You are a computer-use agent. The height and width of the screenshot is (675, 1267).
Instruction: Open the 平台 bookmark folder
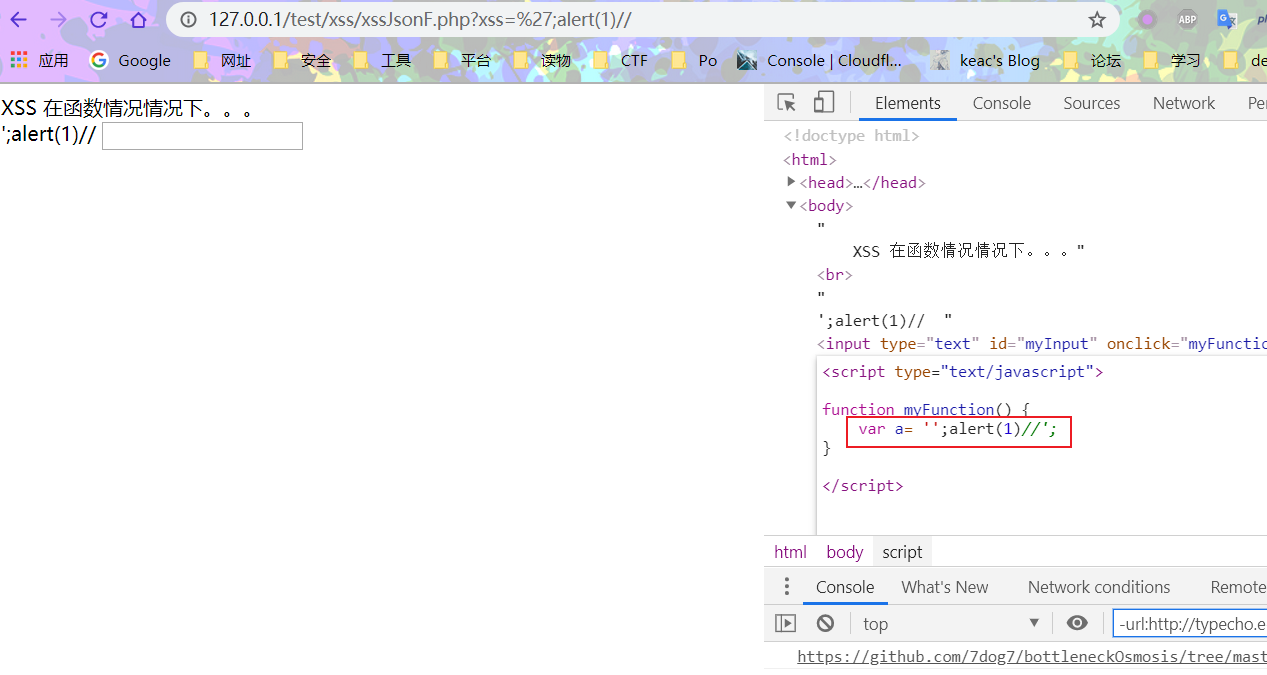click(462, 61)
